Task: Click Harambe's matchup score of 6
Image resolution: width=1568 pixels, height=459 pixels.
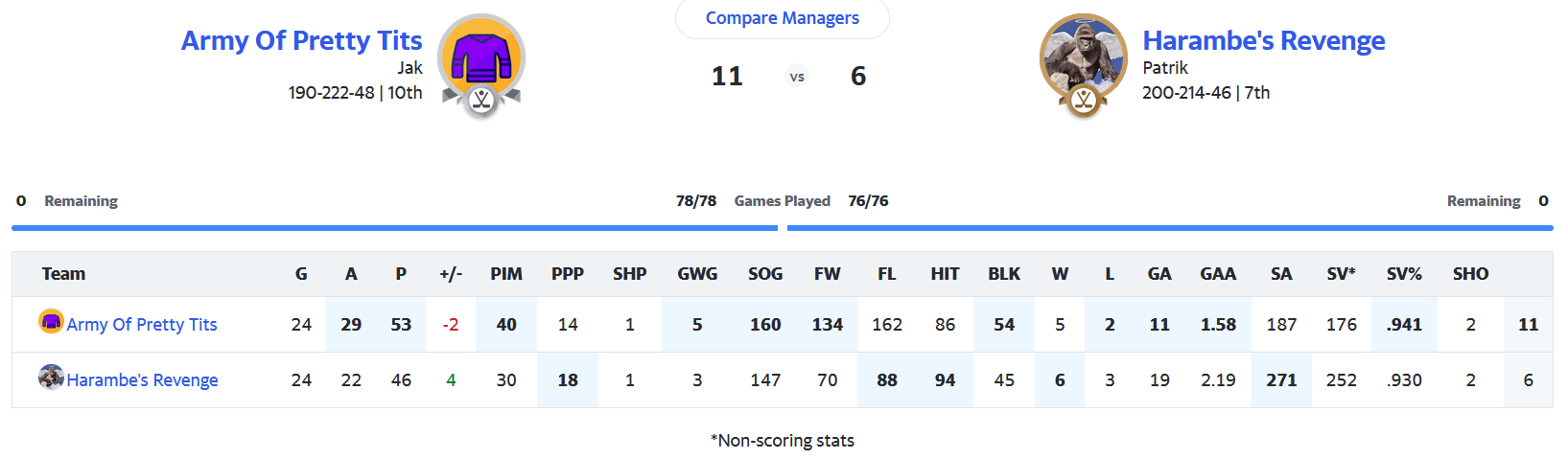Action: (x=858, y=77)
